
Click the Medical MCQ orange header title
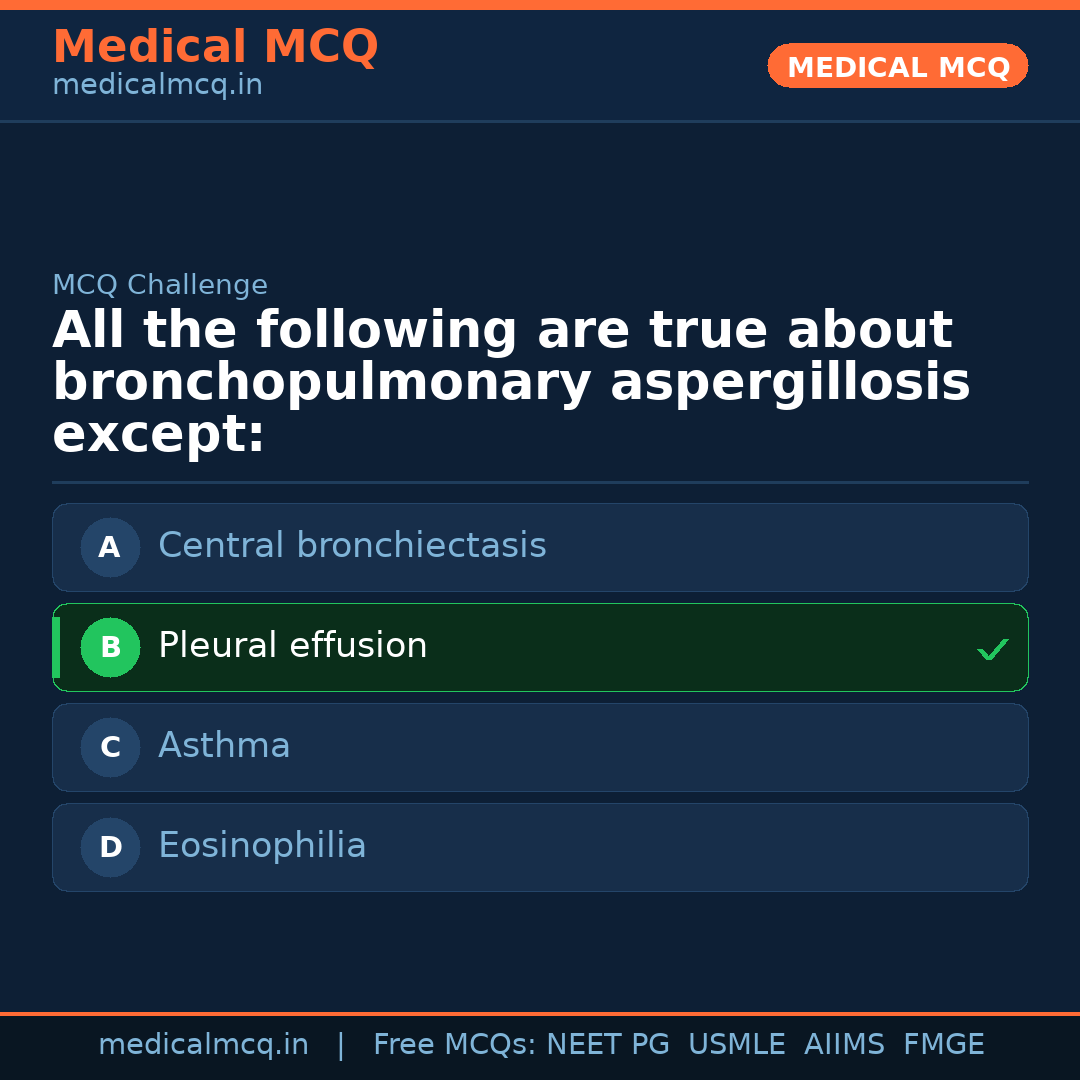click(215, 47)
